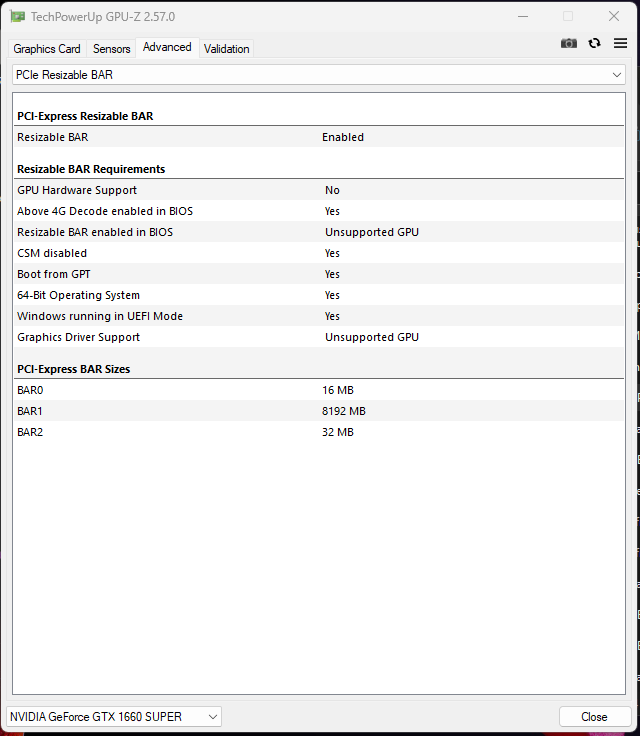Open the hamburger menu icon
The image size is (640, 736).
[620, 43]
